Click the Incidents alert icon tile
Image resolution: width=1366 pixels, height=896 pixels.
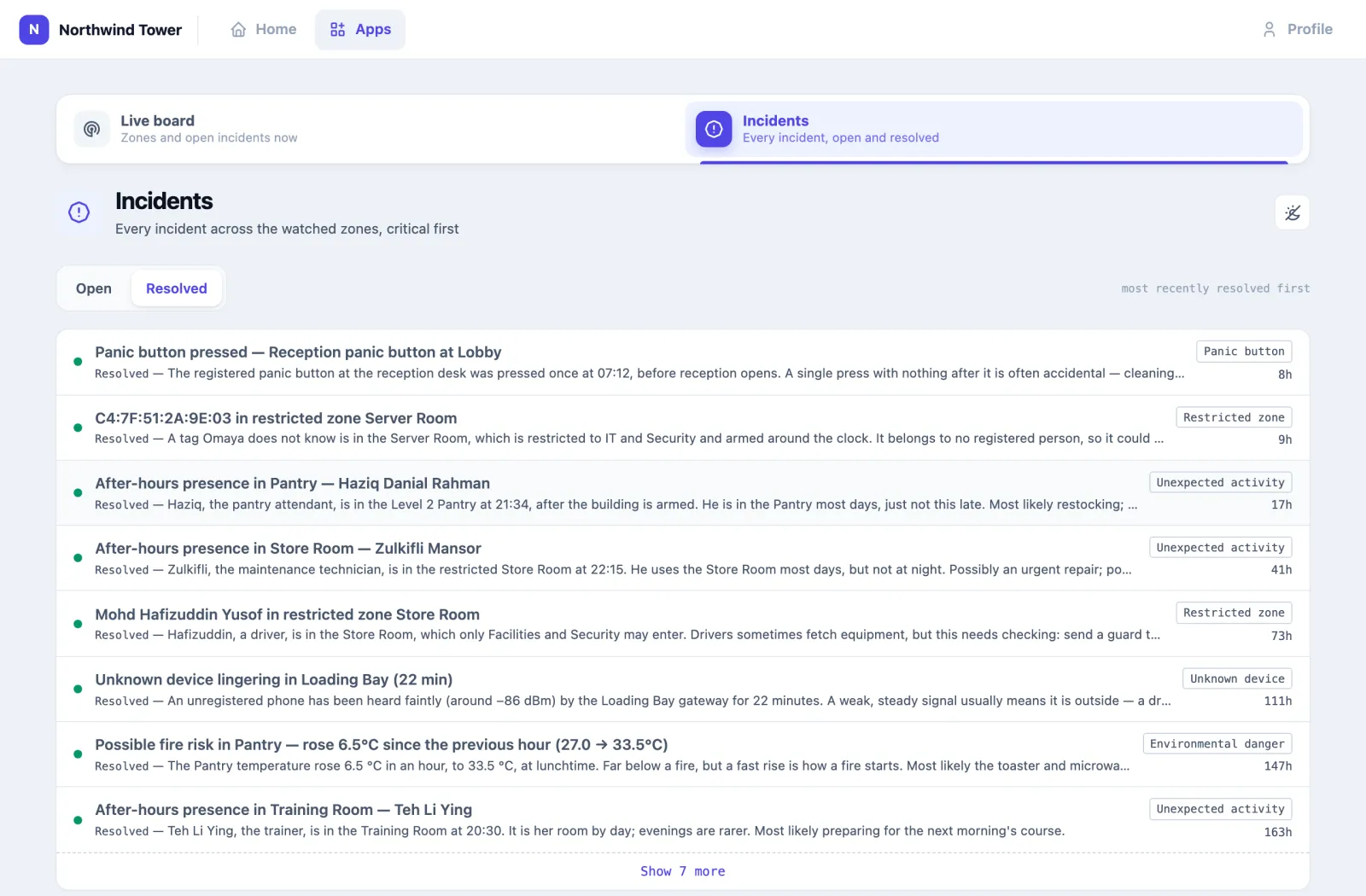714,129
